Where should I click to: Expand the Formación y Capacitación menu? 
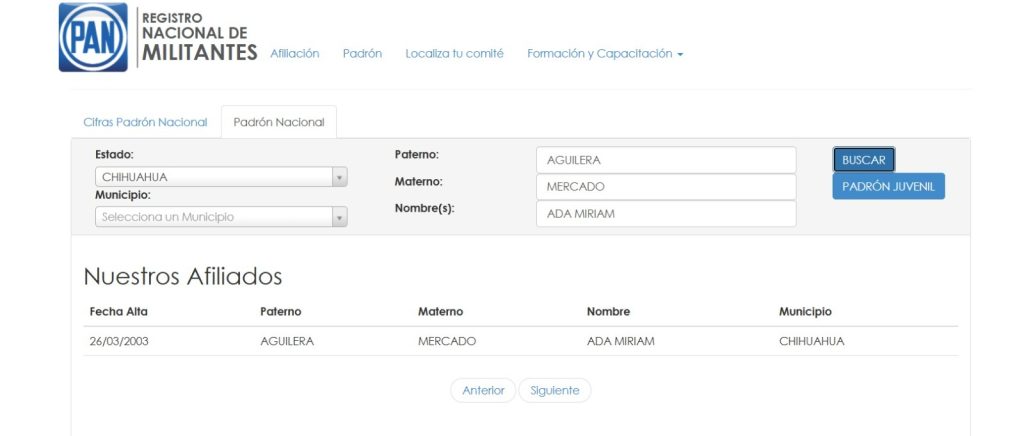click(604, 54)
